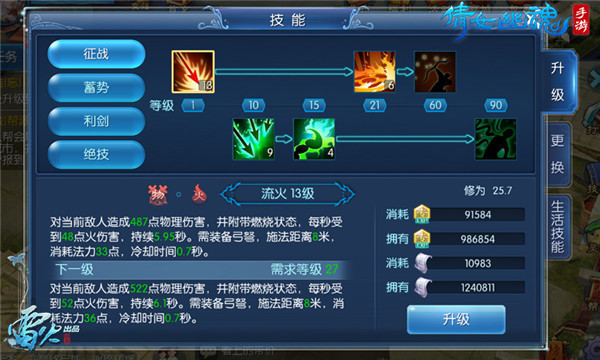The width and height of the screenshot is (600, 360).
Task: Click the 升级 upgrade button
Action: 456,319
